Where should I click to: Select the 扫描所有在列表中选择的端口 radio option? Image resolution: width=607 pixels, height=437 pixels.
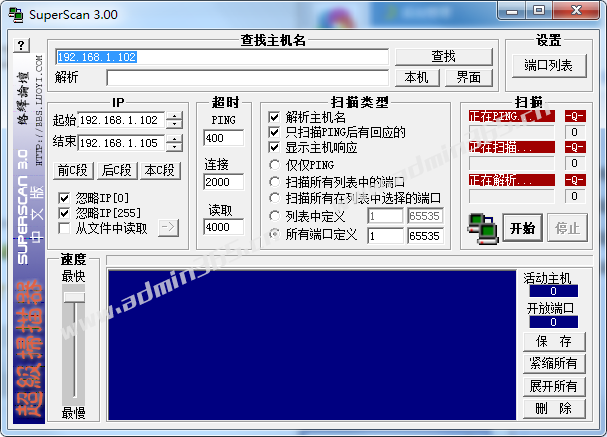tap(274, 198)
